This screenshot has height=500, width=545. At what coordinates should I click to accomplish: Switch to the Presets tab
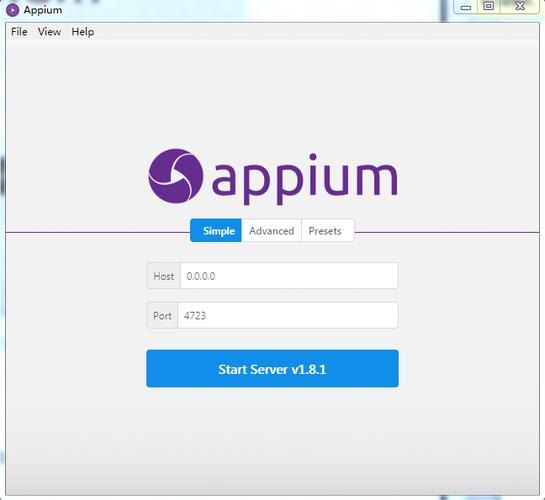pos(328,230)
